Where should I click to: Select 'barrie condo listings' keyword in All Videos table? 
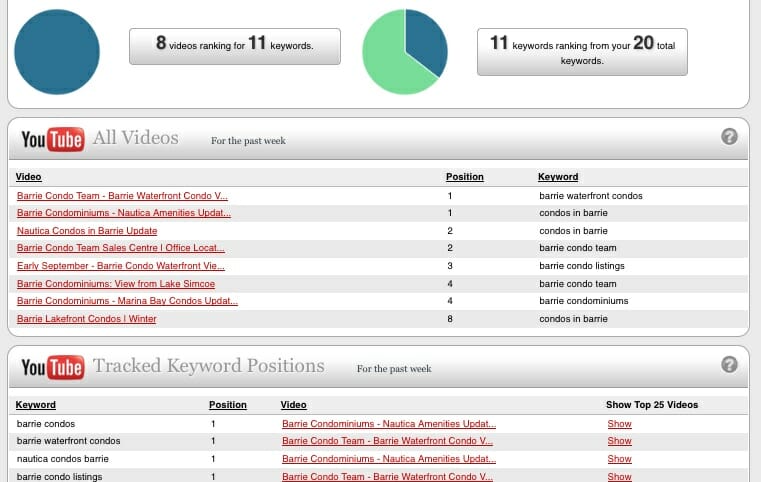[x=581, y=266]
